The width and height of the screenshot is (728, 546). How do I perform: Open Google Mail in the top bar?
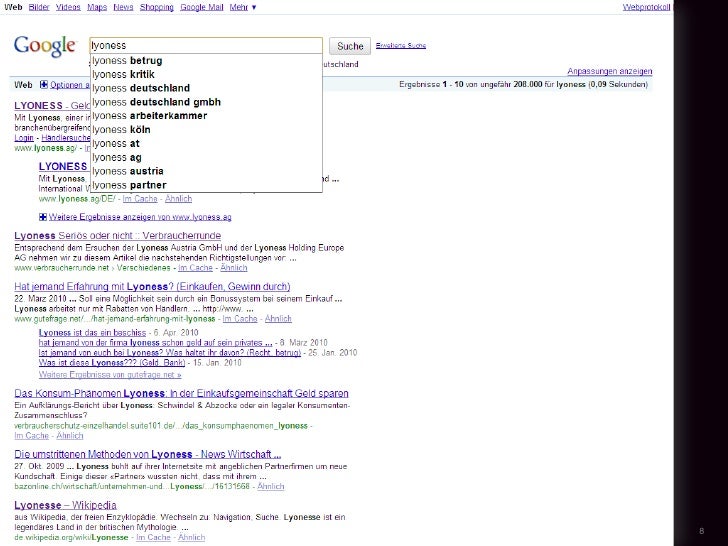(x=202, y=7)
